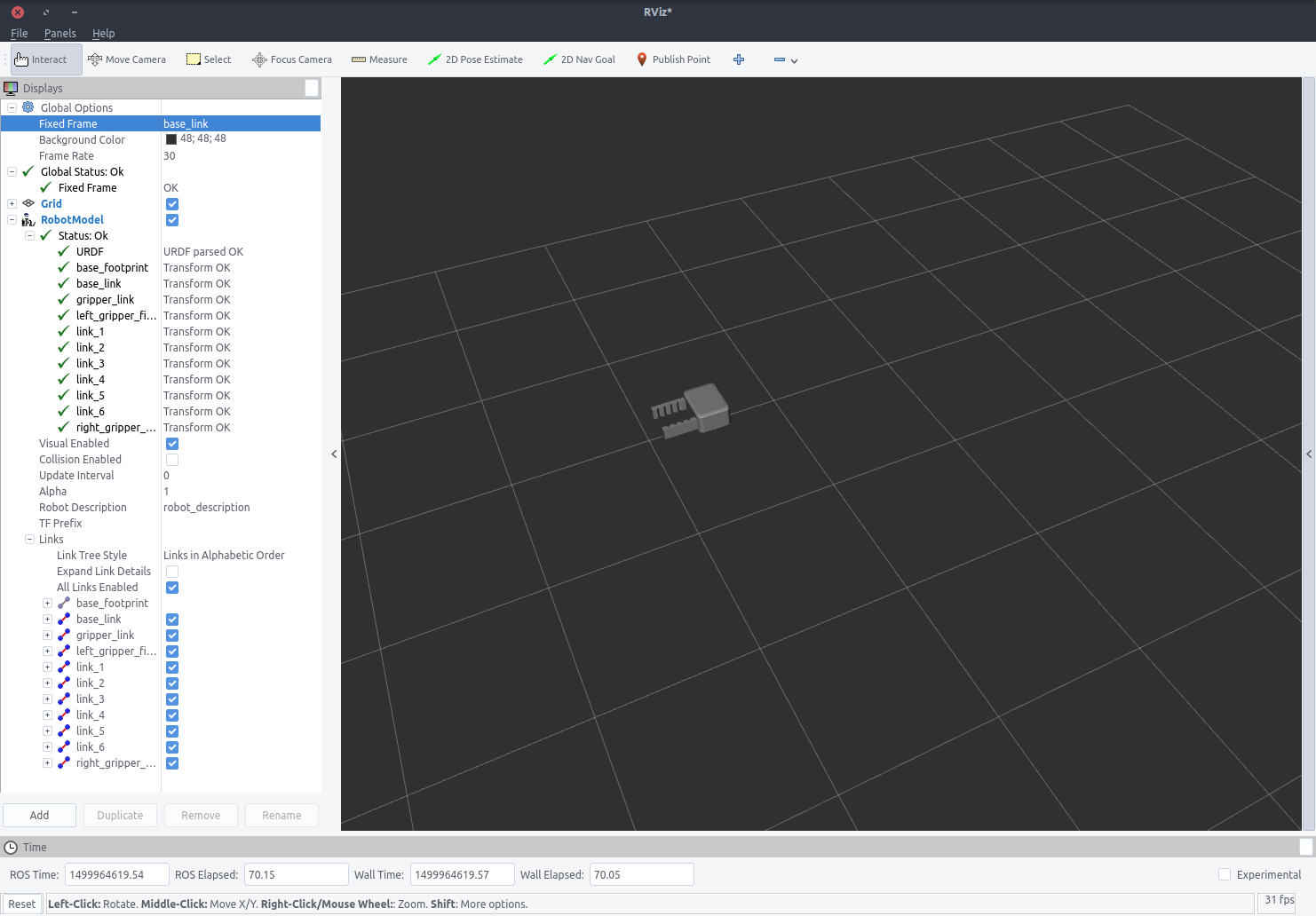
Task: Click the Rename button
Action: (281, 815)
